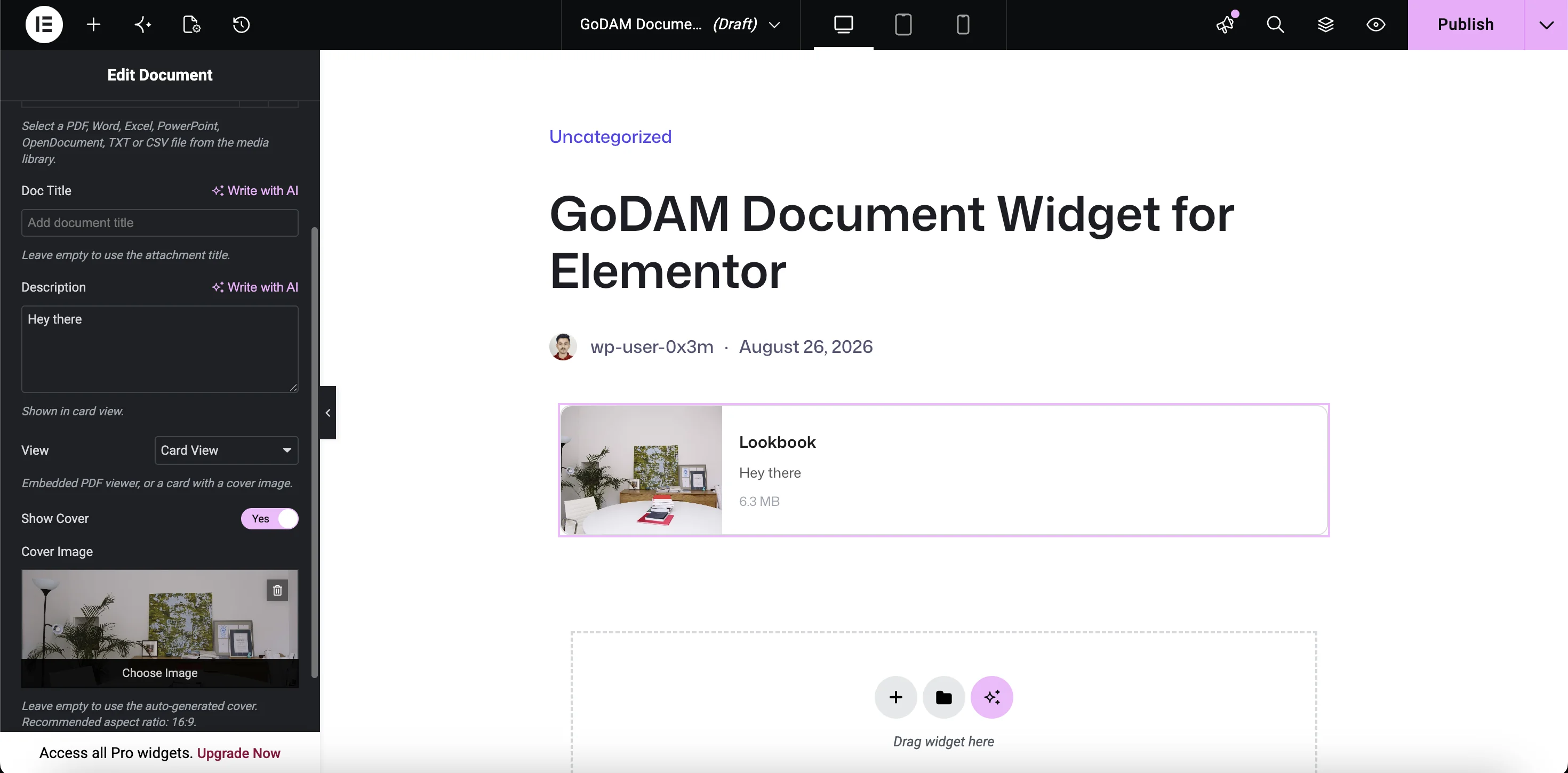This screenshot has height=773, width=1568.
Task: Click the author avatar image
Action: coord(563,347)
